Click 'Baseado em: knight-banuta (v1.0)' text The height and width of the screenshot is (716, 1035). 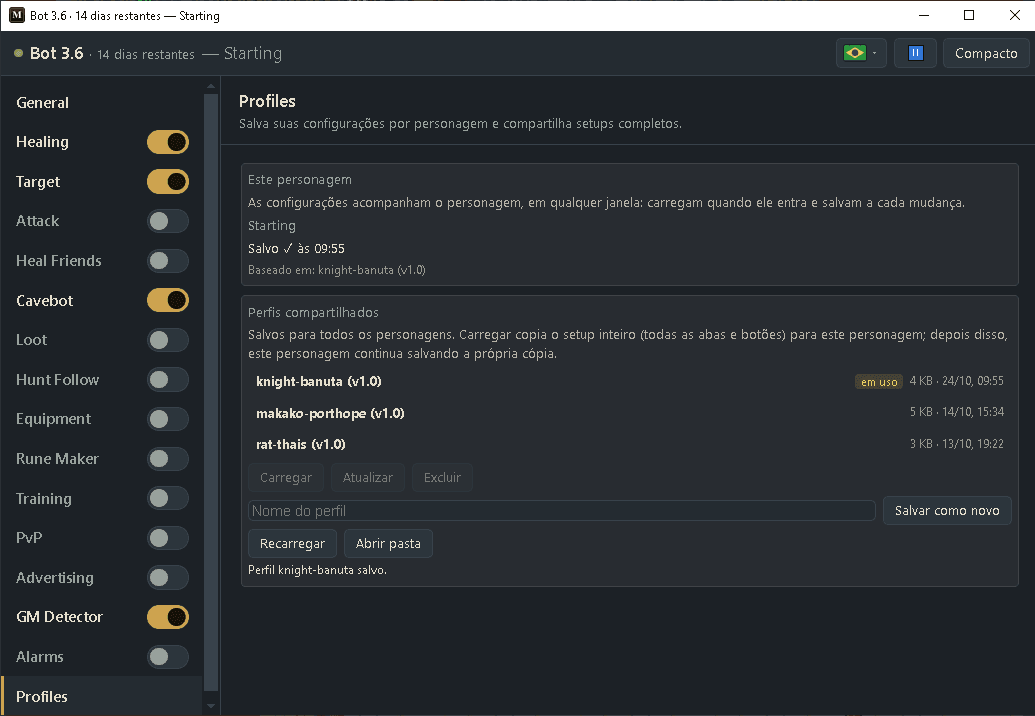coord(337,270)
